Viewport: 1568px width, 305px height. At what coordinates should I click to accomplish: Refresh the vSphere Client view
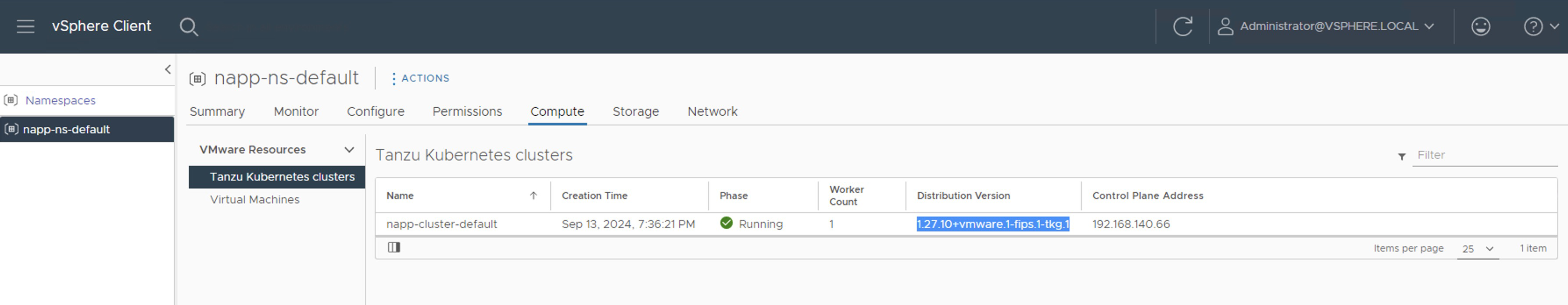pos(1182,26)
